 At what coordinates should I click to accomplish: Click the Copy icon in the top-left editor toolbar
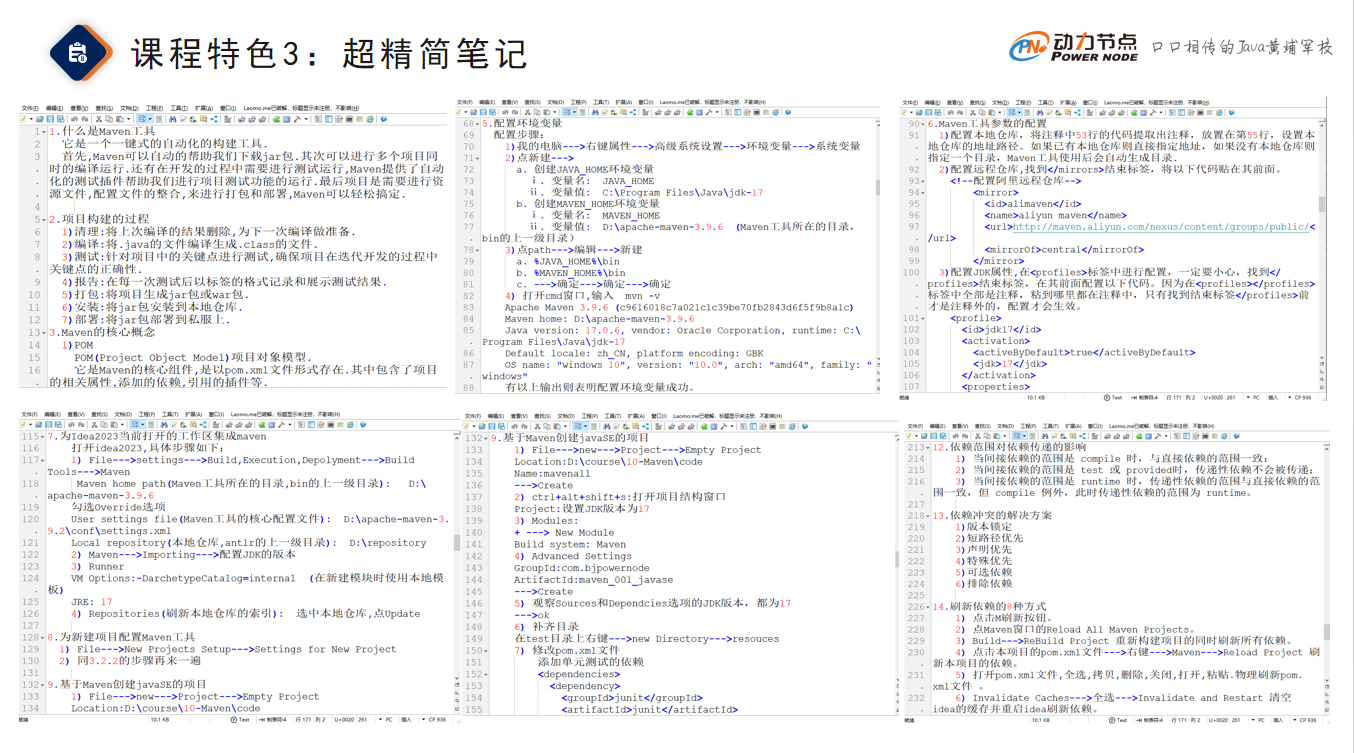click(108, 119)
